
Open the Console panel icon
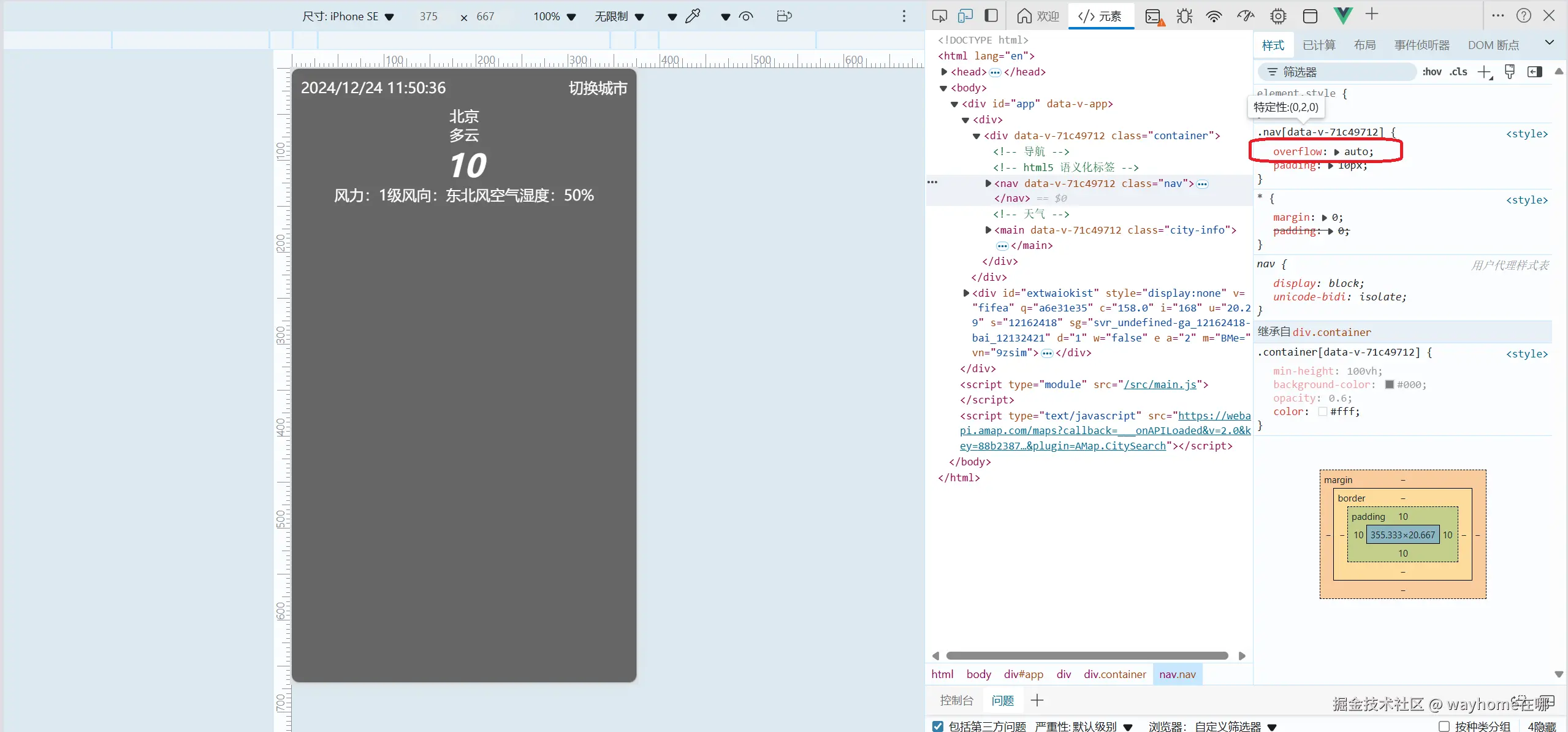point(1154,17)
